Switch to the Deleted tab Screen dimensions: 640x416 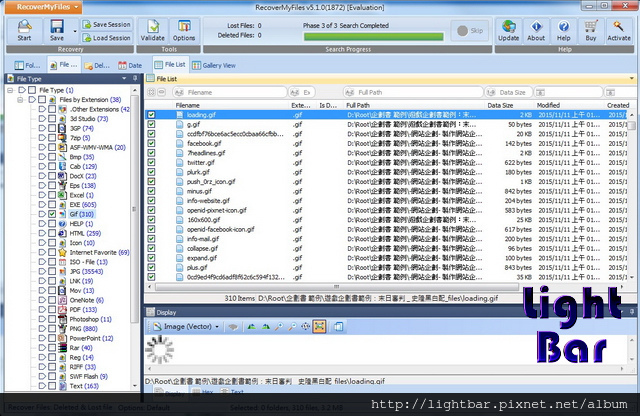click(x=97, y=65)
